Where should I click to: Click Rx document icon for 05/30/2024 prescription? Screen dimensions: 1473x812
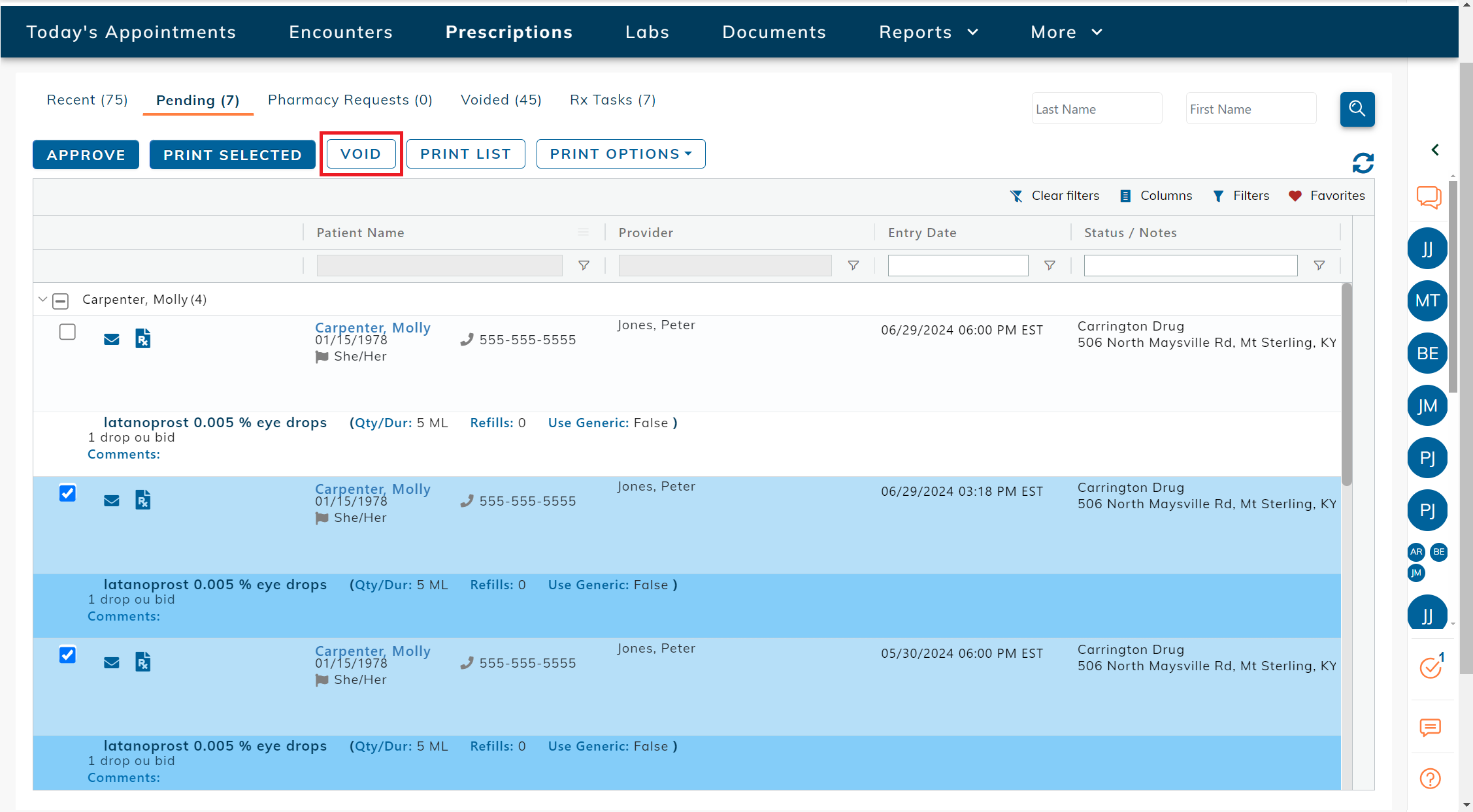pos(142,662)
